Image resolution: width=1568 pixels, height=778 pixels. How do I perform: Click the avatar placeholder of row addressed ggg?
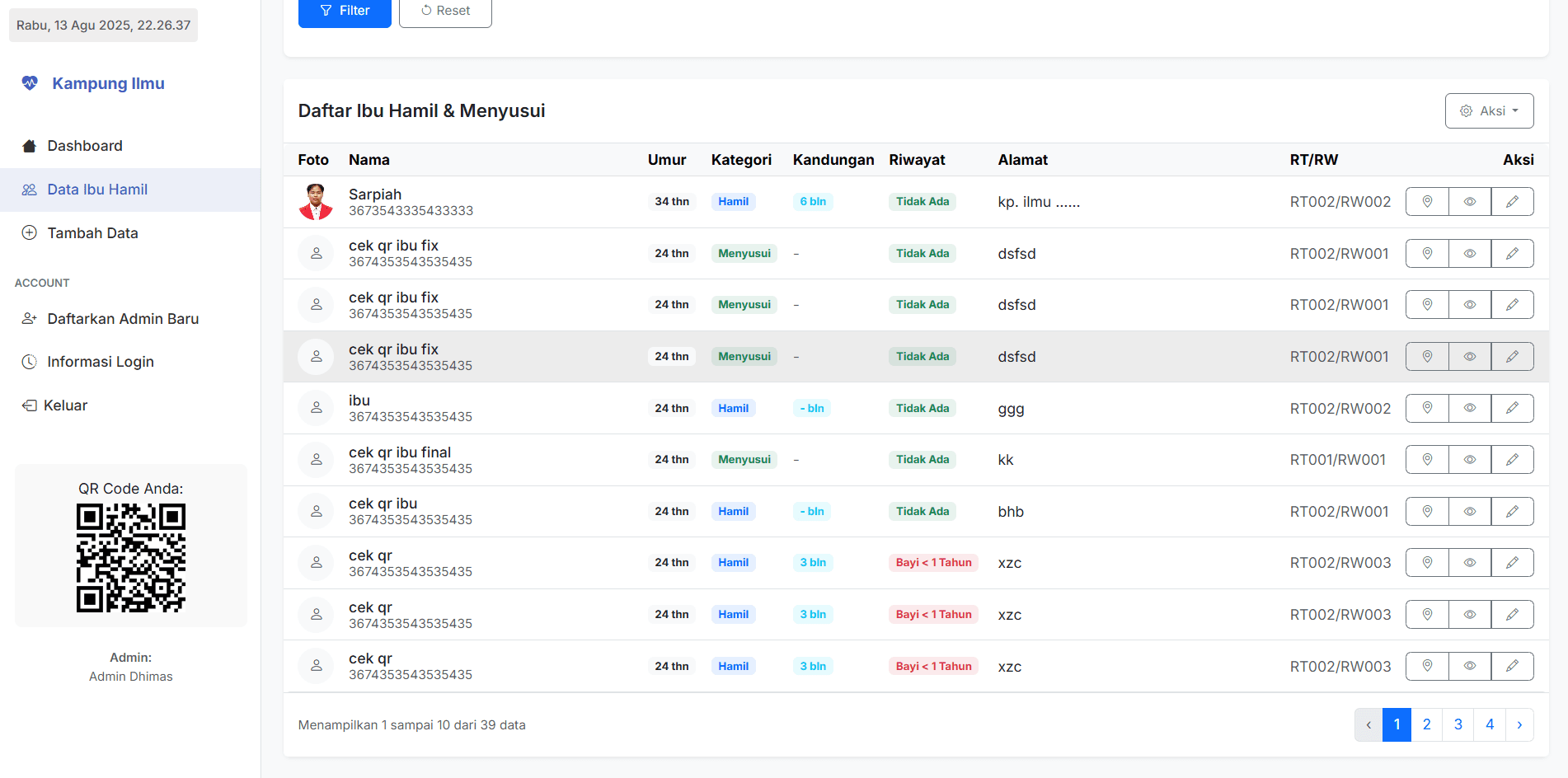pos(316,408)
